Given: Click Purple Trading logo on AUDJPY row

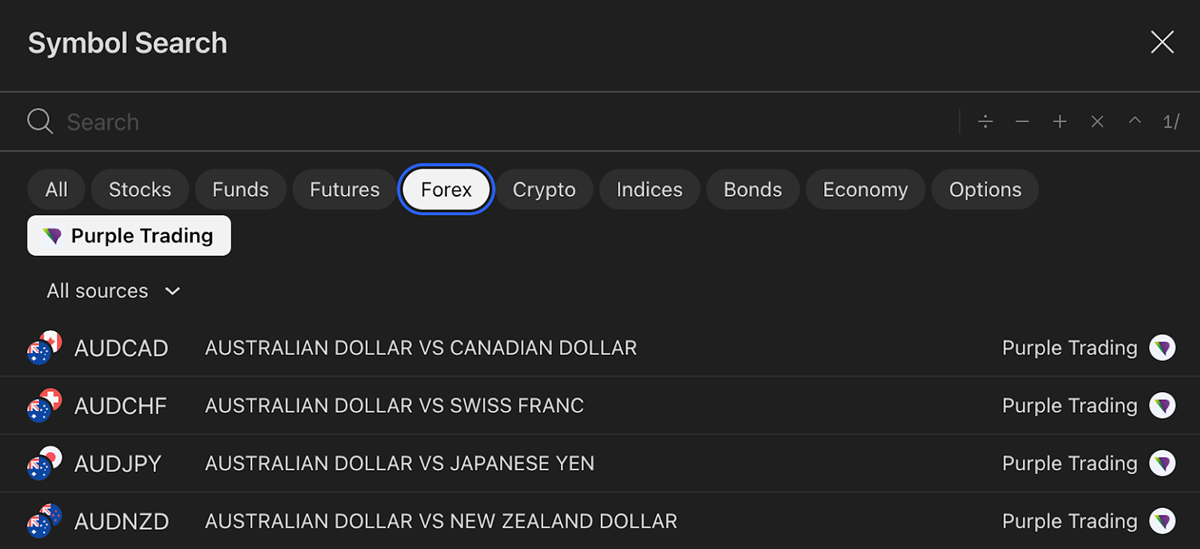Looking at the screenshot, I should click(x=1162, y=463).
